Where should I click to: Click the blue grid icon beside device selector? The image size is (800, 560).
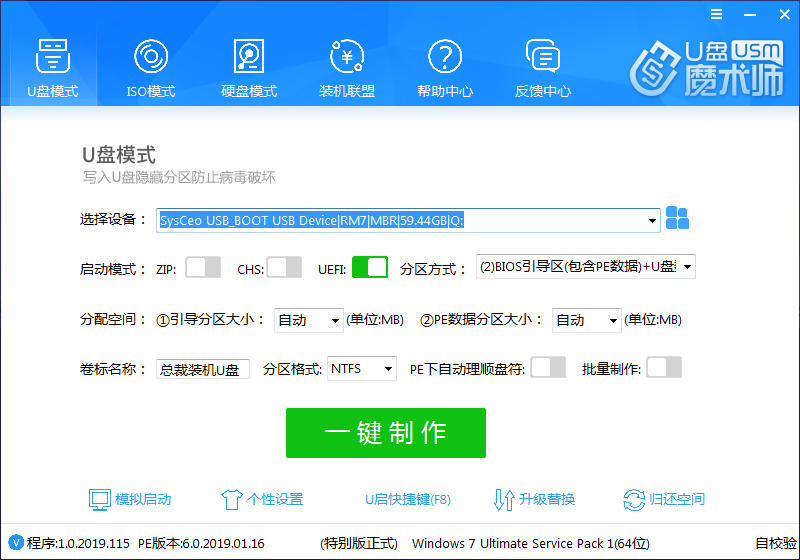(x=678, y=219)
